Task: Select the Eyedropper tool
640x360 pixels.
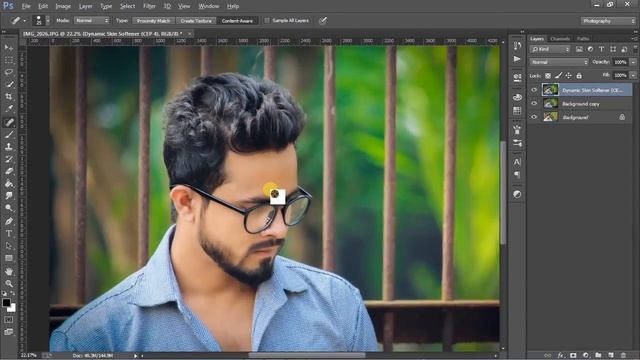Action: point(9,109)
